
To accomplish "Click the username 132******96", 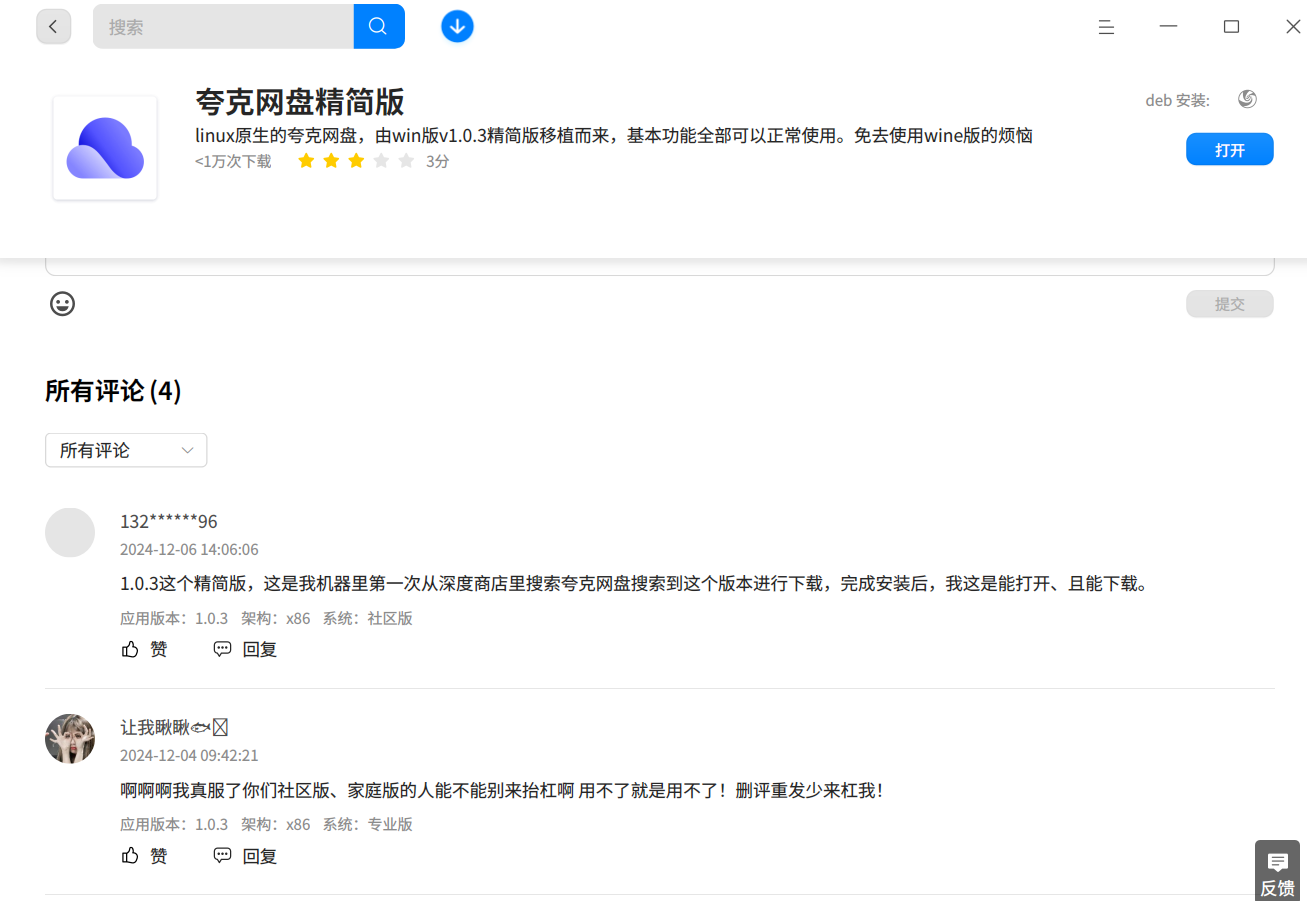I will click(x=169, y=522).
